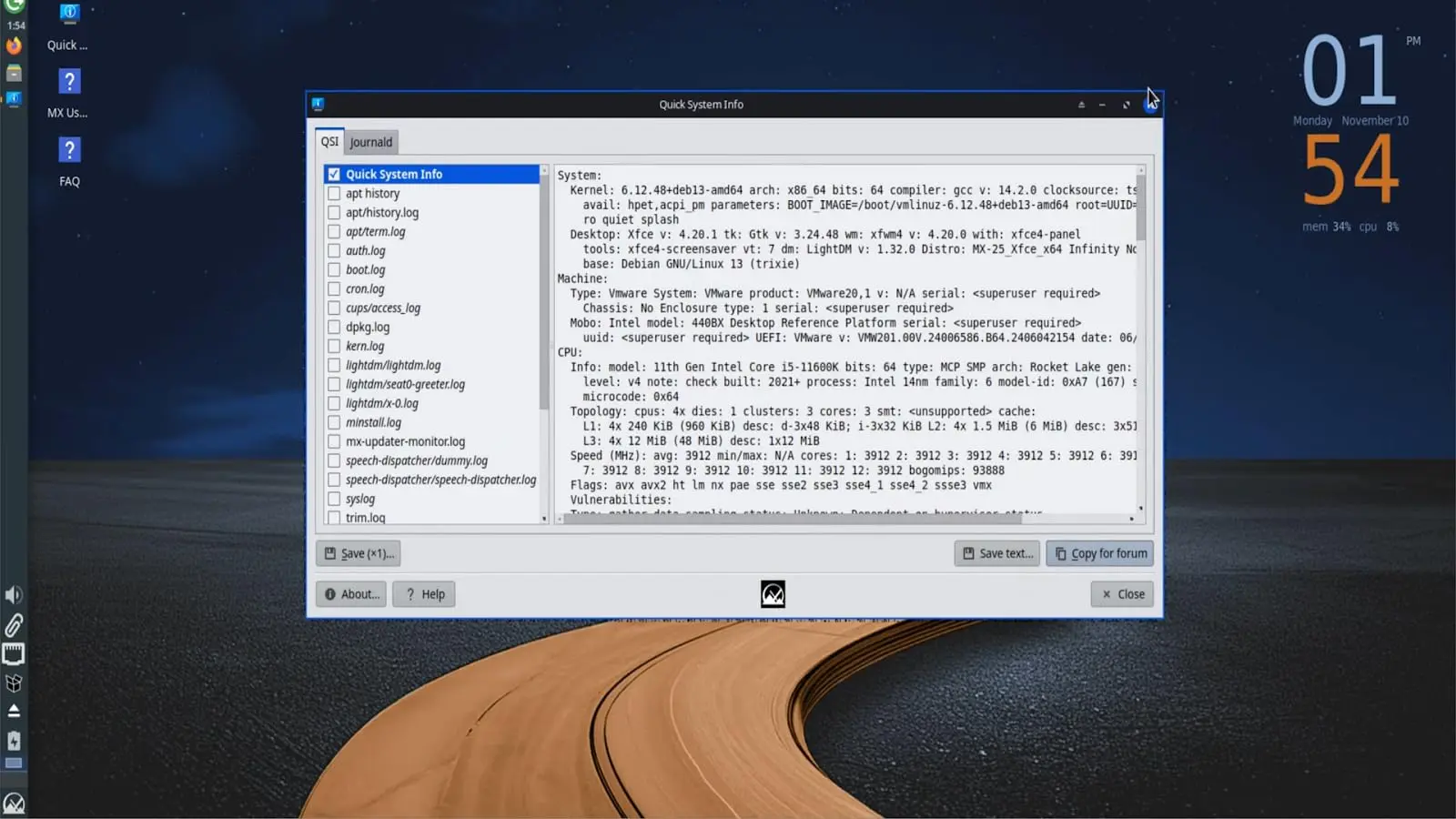The image size is (1456, 819).
Task: Open the Quick System Info desktop shortcut
Action: click(68, 27)
